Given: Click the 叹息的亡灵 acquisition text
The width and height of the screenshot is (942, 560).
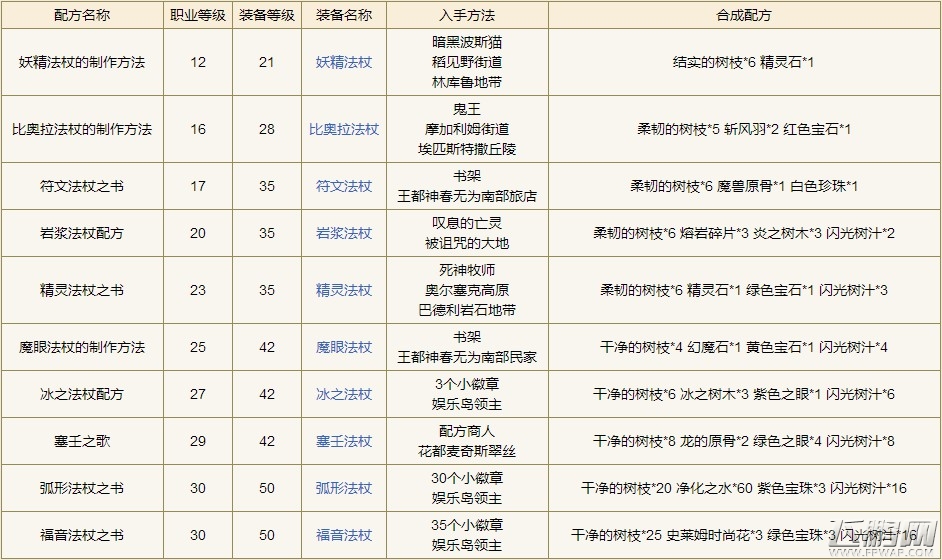Looking at the screenshot, I should (467, 224).
